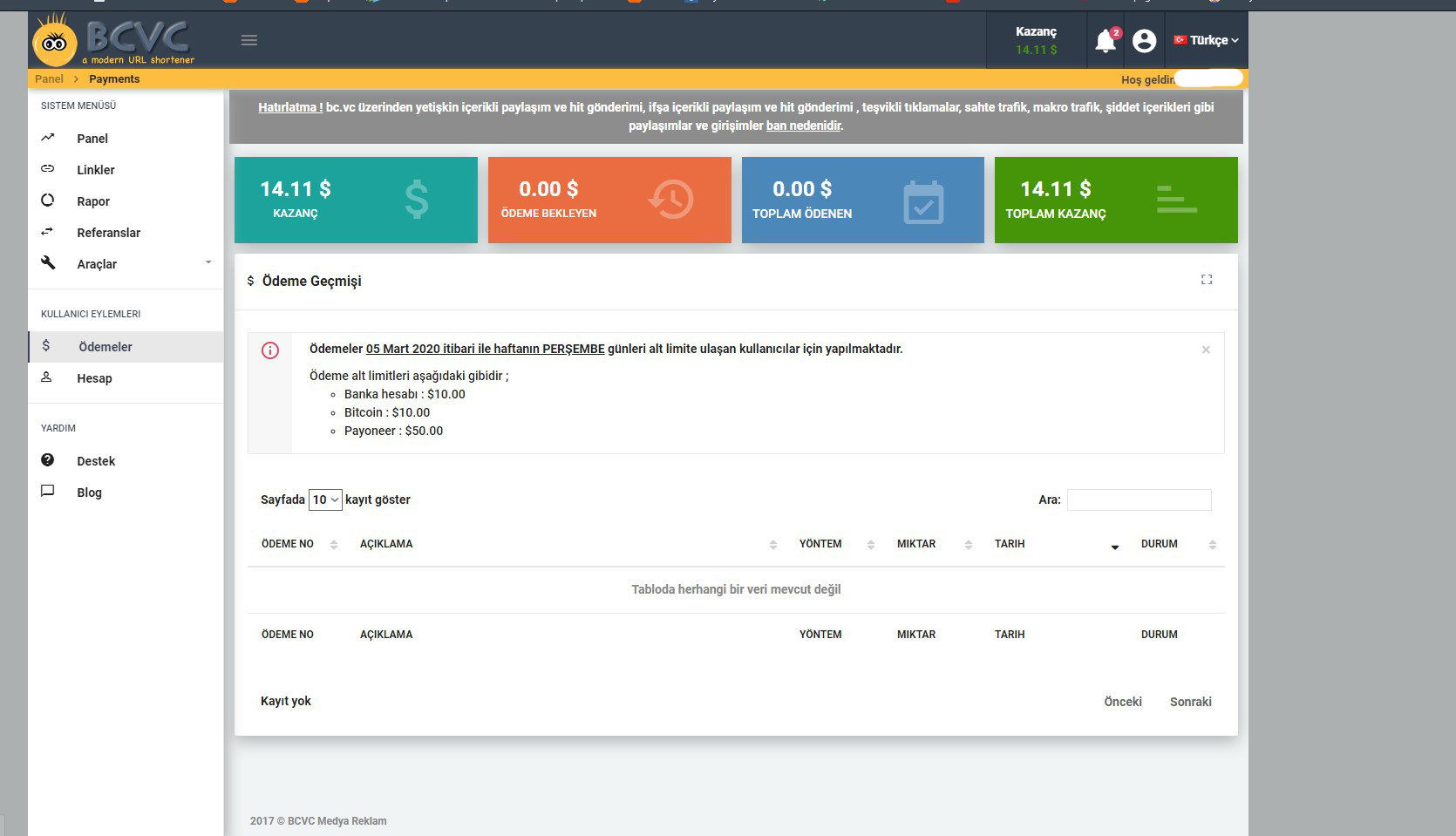Open the records per page dropdown
The width and height of the screenshot is (1456, 836).
325,500
